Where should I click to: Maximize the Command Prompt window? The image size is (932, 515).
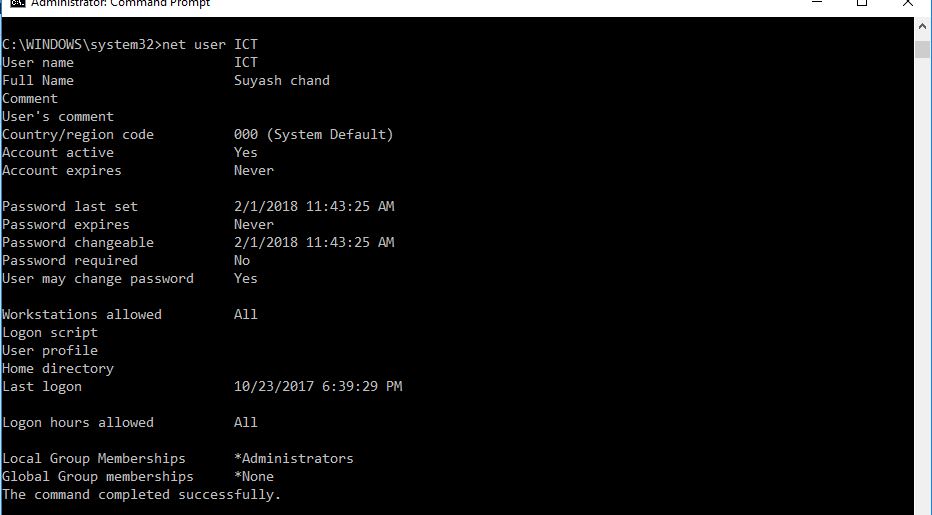pos(862,3)
